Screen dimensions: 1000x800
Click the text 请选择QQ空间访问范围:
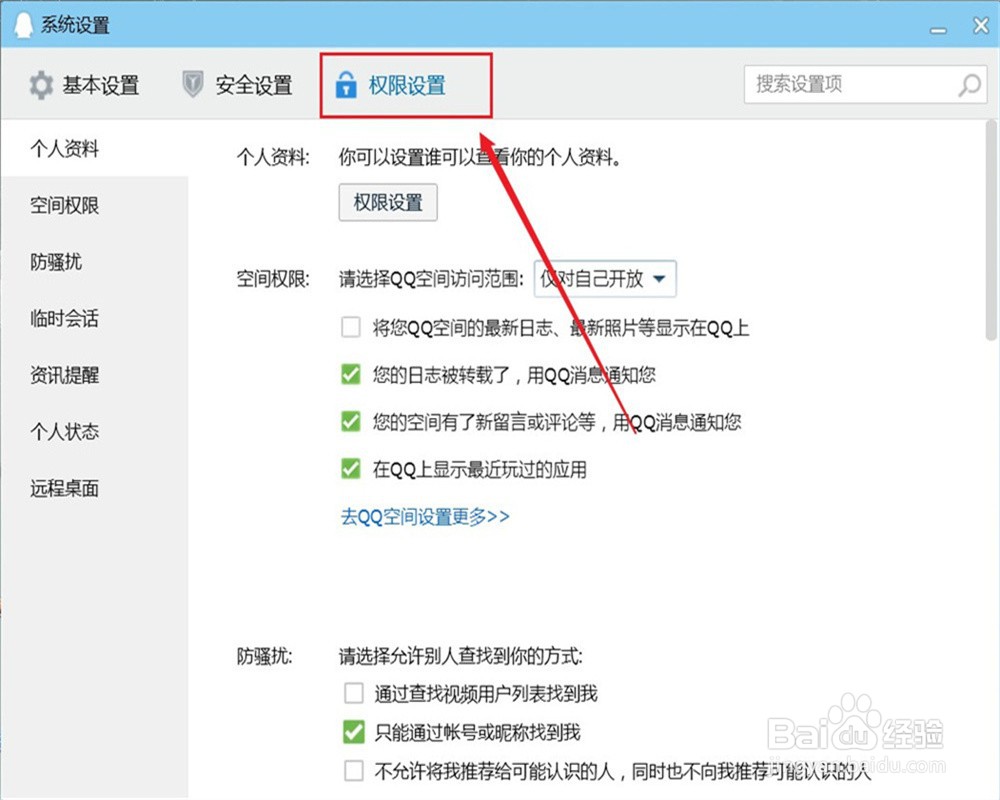431,279
